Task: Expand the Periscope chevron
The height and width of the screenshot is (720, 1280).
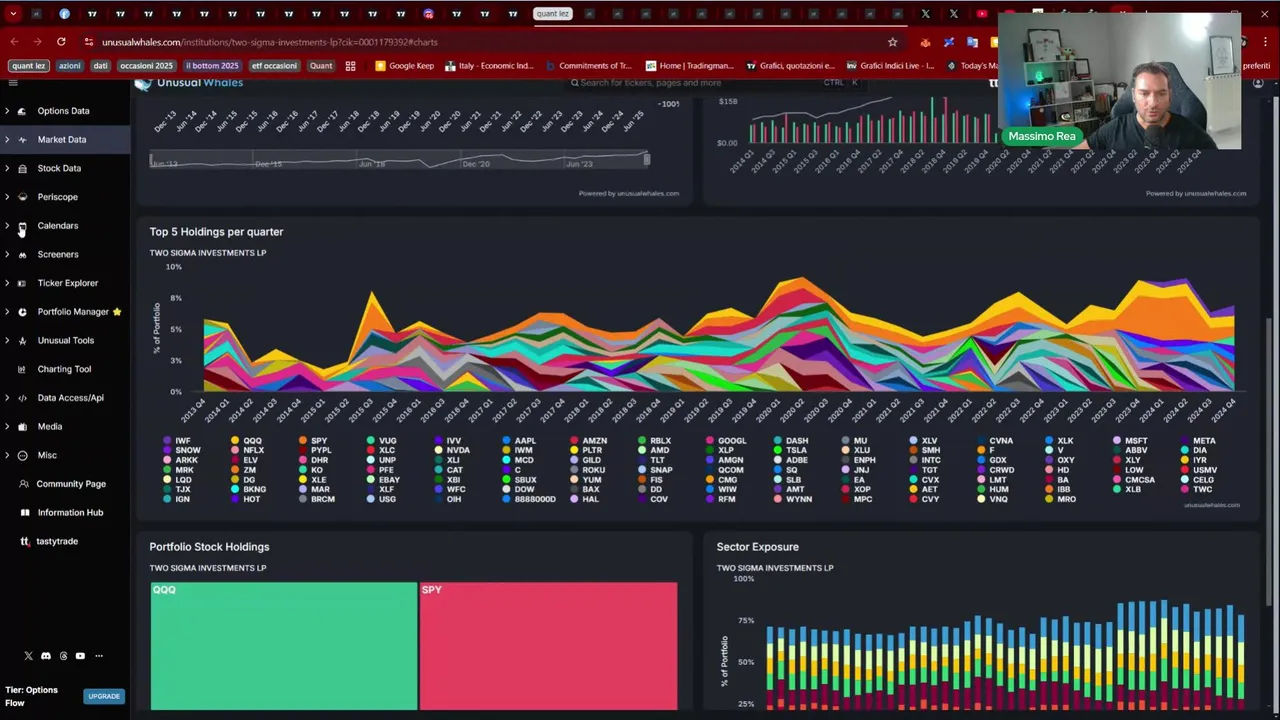Action: 8,197
